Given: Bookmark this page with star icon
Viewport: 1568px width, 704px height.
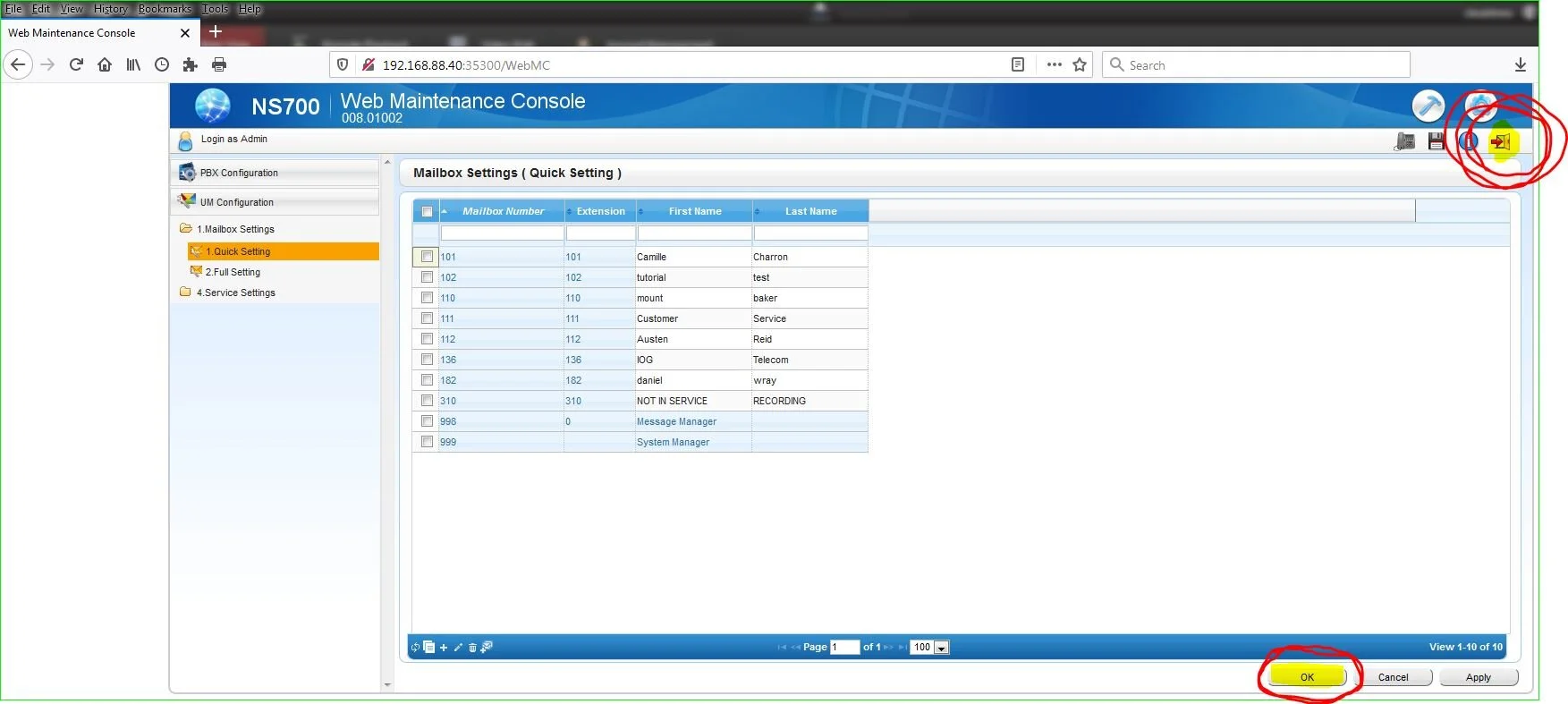Looking at the screenshot, I should pos(1080,64).
